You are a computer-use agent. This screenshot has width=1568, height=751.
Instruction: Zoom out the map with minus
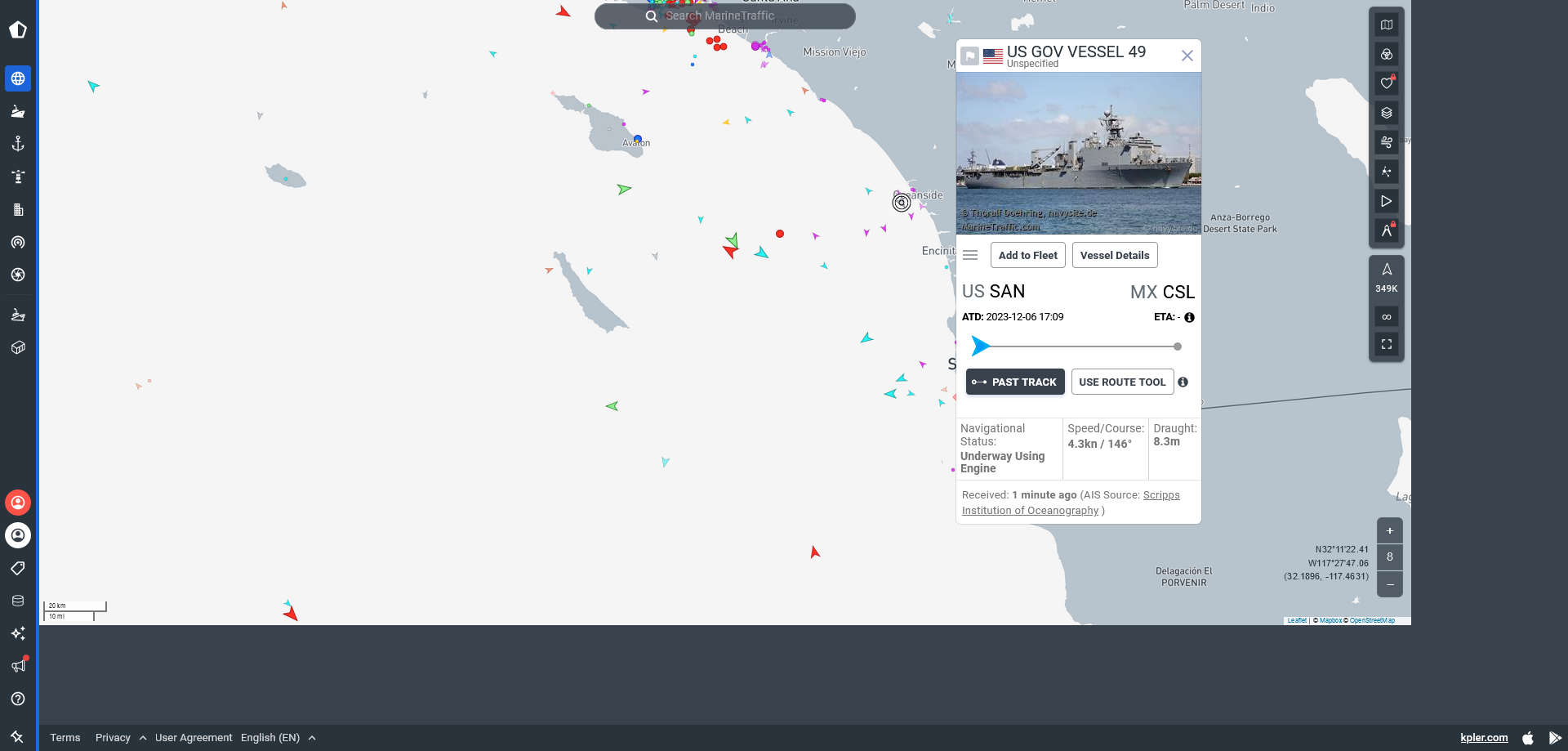pyautogui.click(x=1390, y=584)
